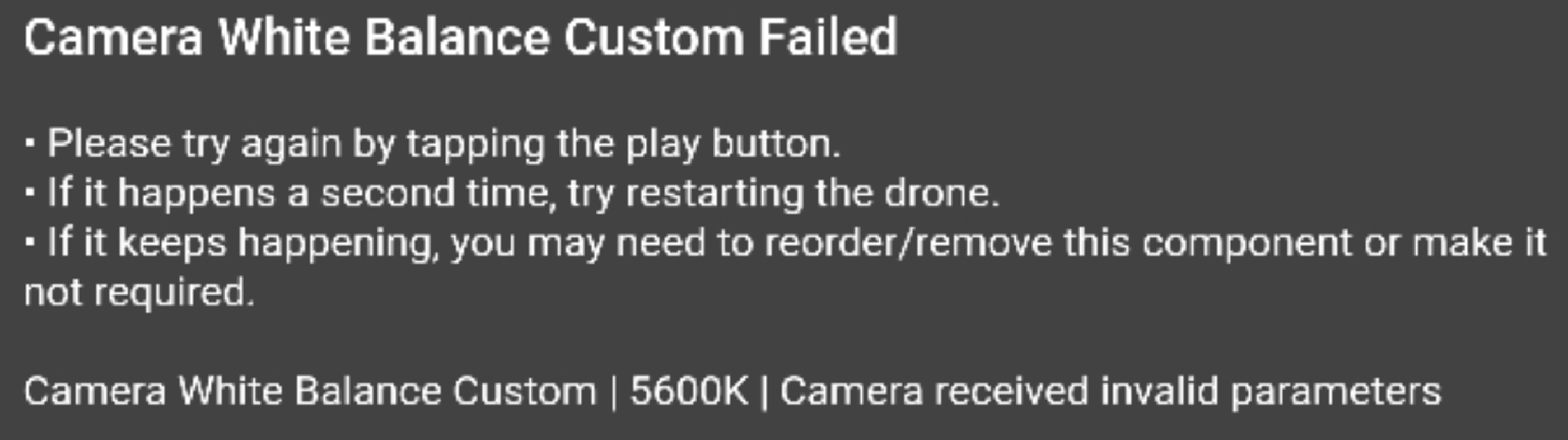Click the 'reorder/remove' text in third bullet

908,243
